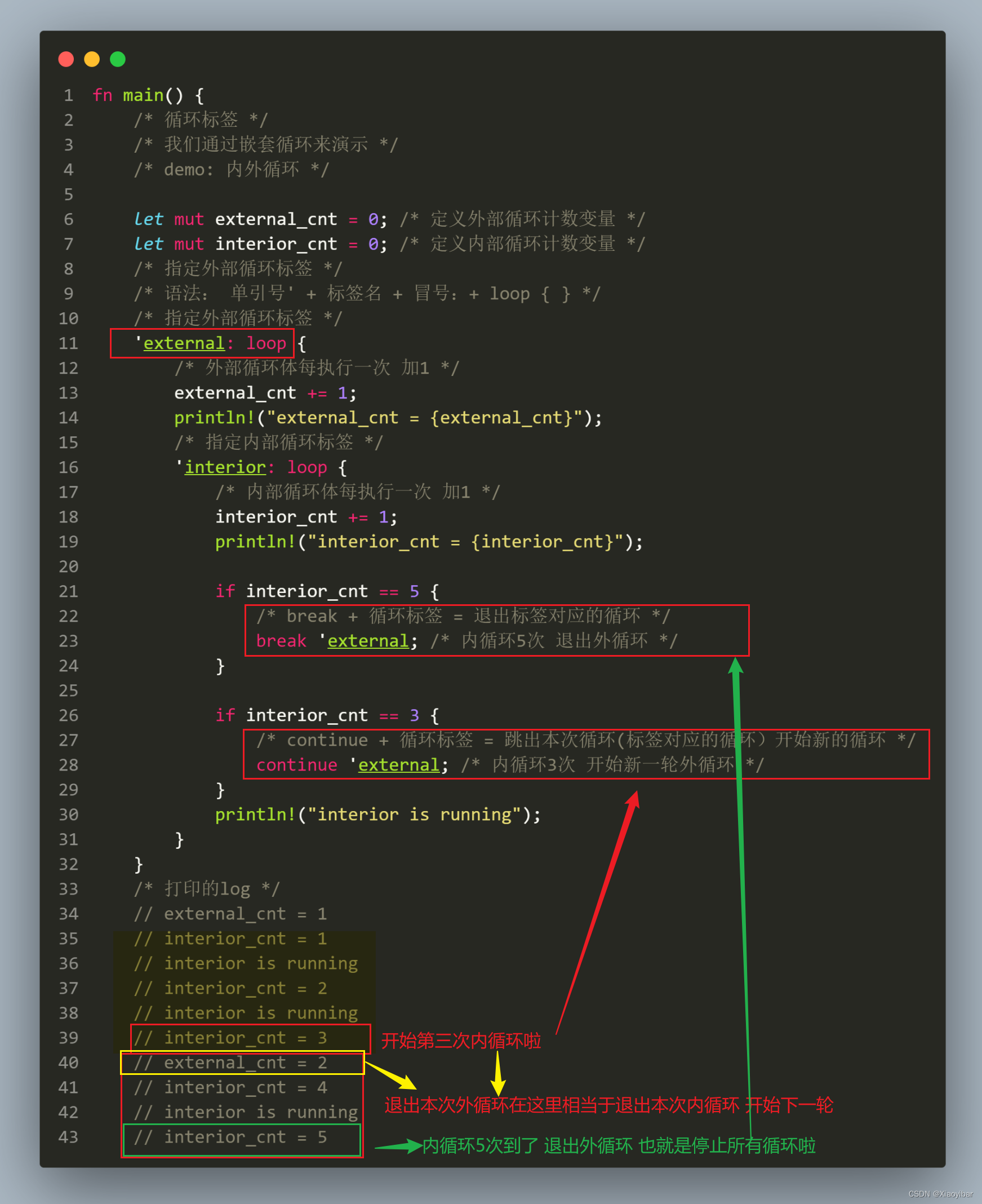Click the green maximize dot
This screenshot has width=982, height=1204.
pos(118,59)
